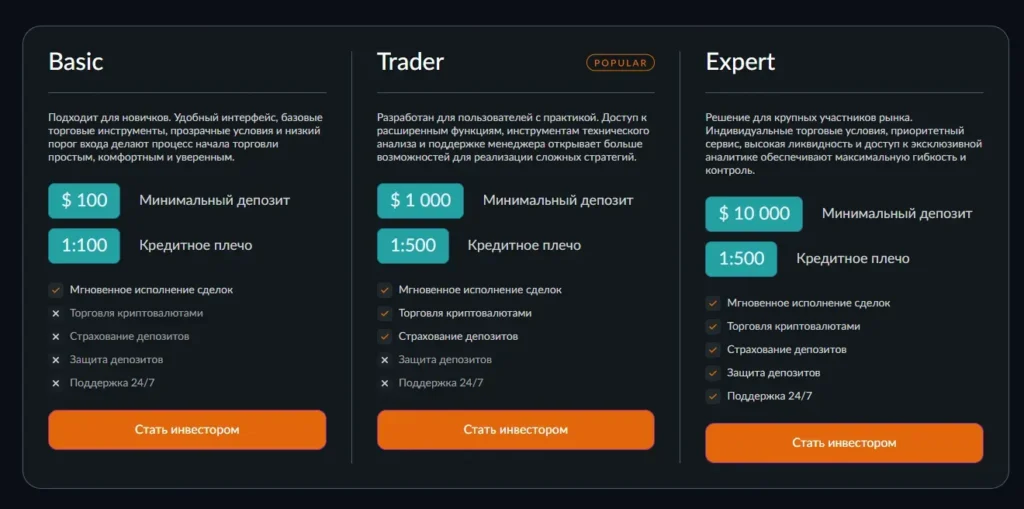Screen dimensions: 1024x509
Task: Click Trader's Поддержка 24/7 cross icon
Action: 385,383
